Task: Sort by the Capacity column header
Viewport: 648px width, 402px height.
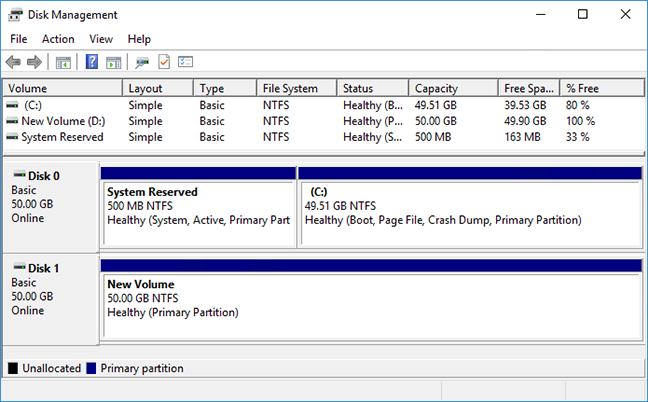Action: 453,88
